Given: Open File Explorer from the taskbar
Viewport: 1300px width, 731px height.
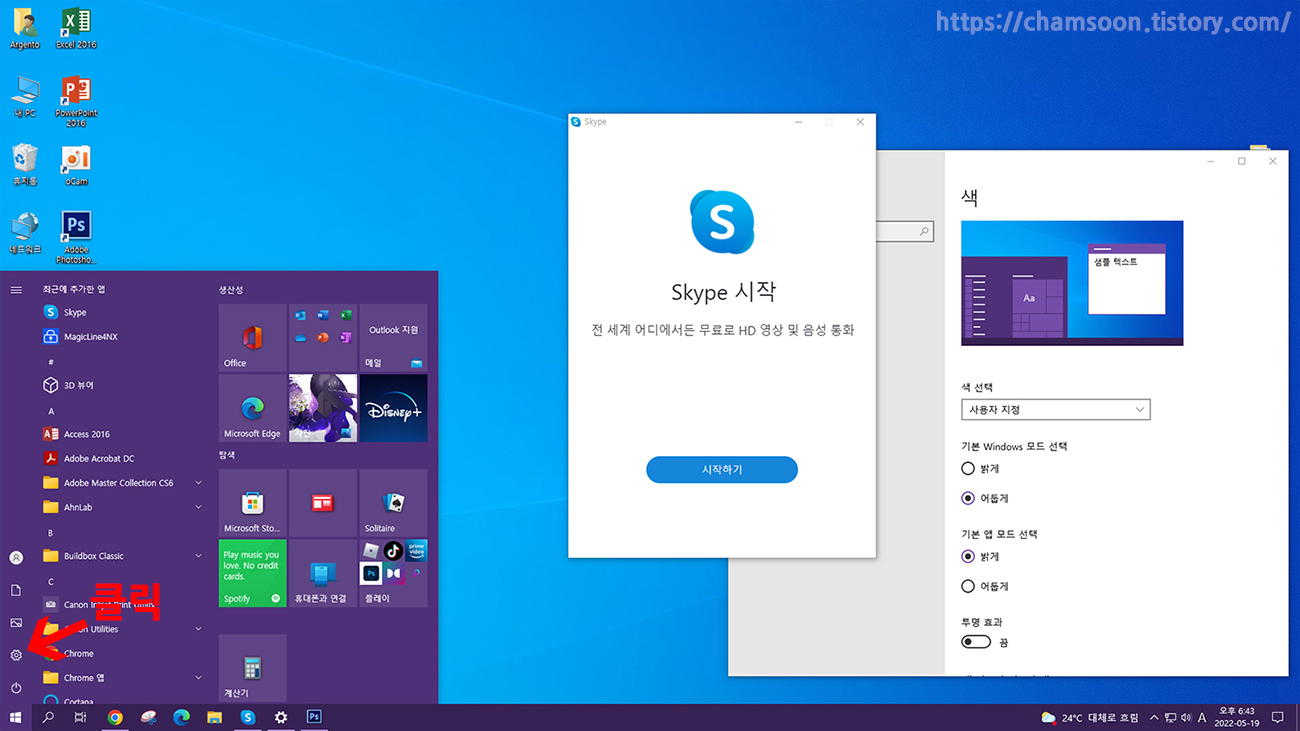Looking at the screenshot, I should pos(214,717).
